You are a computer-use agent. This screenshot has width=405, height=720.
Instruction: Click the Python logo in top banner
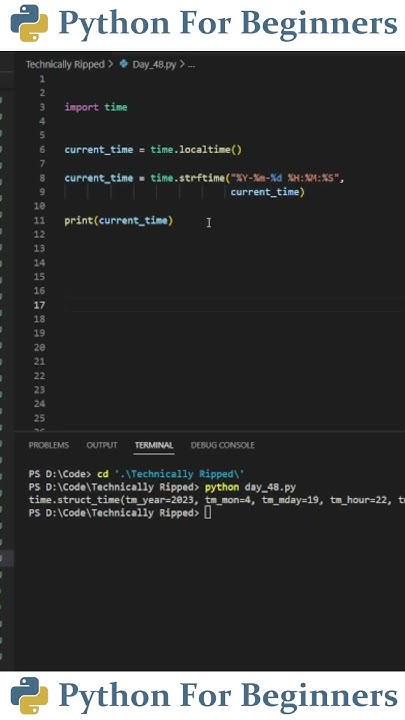[x=29, y=23]
